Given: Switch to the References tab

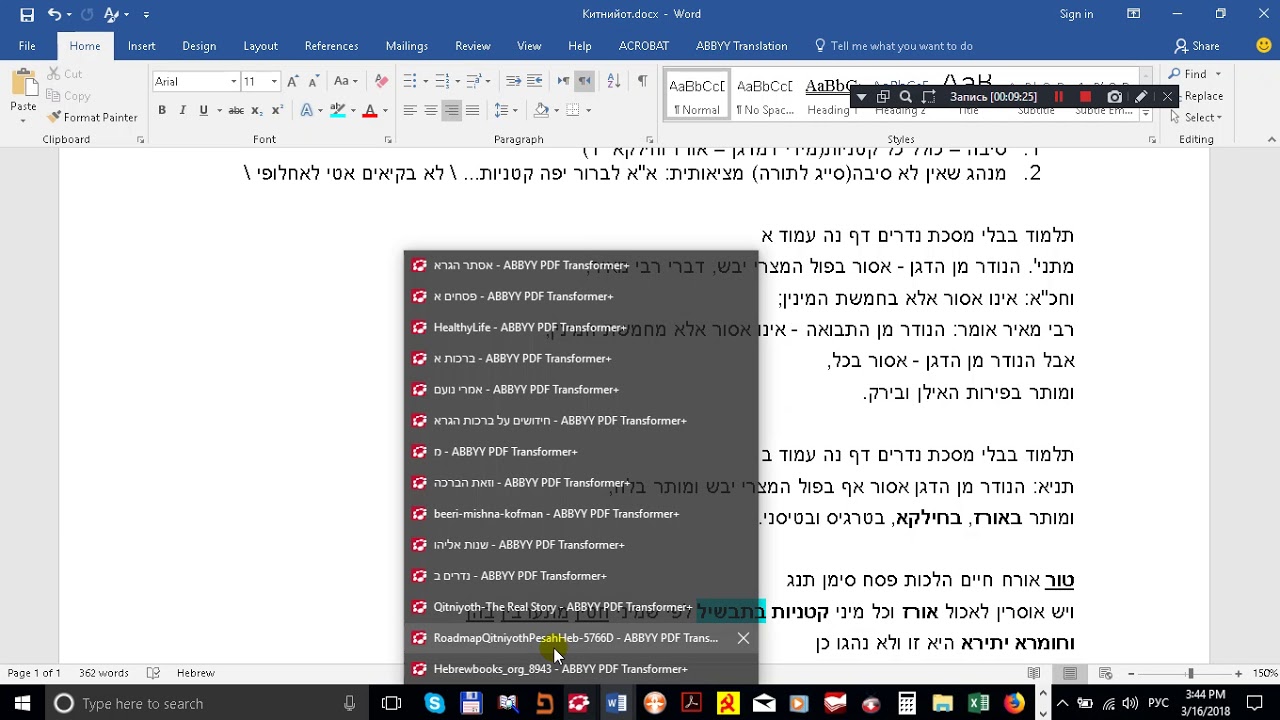Looking at the screenshot, I should click(331, 46).
